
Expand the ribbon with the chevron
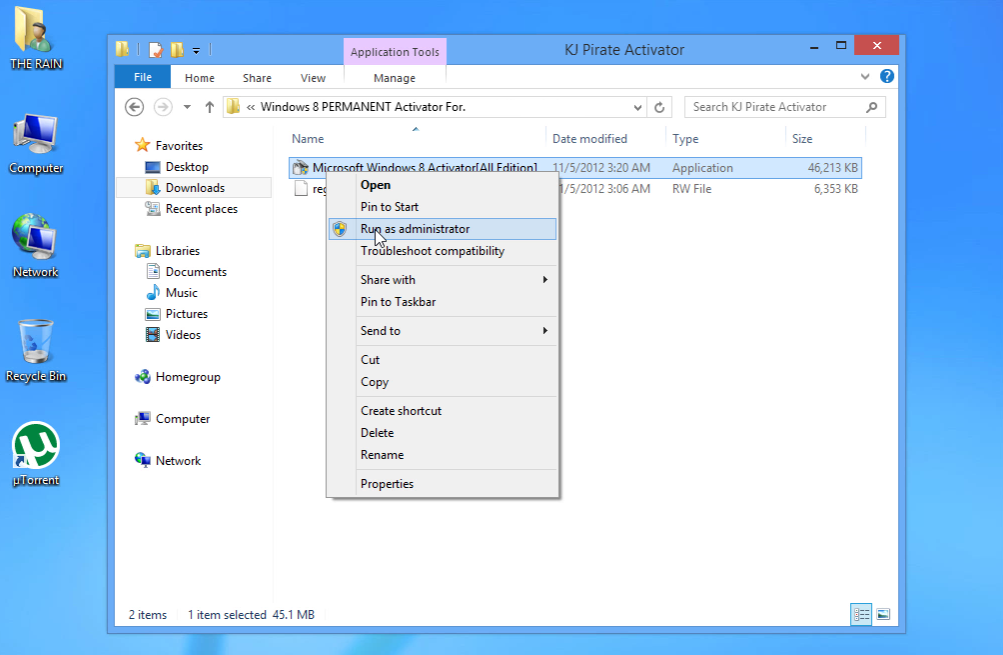click(x=865, y=76)
